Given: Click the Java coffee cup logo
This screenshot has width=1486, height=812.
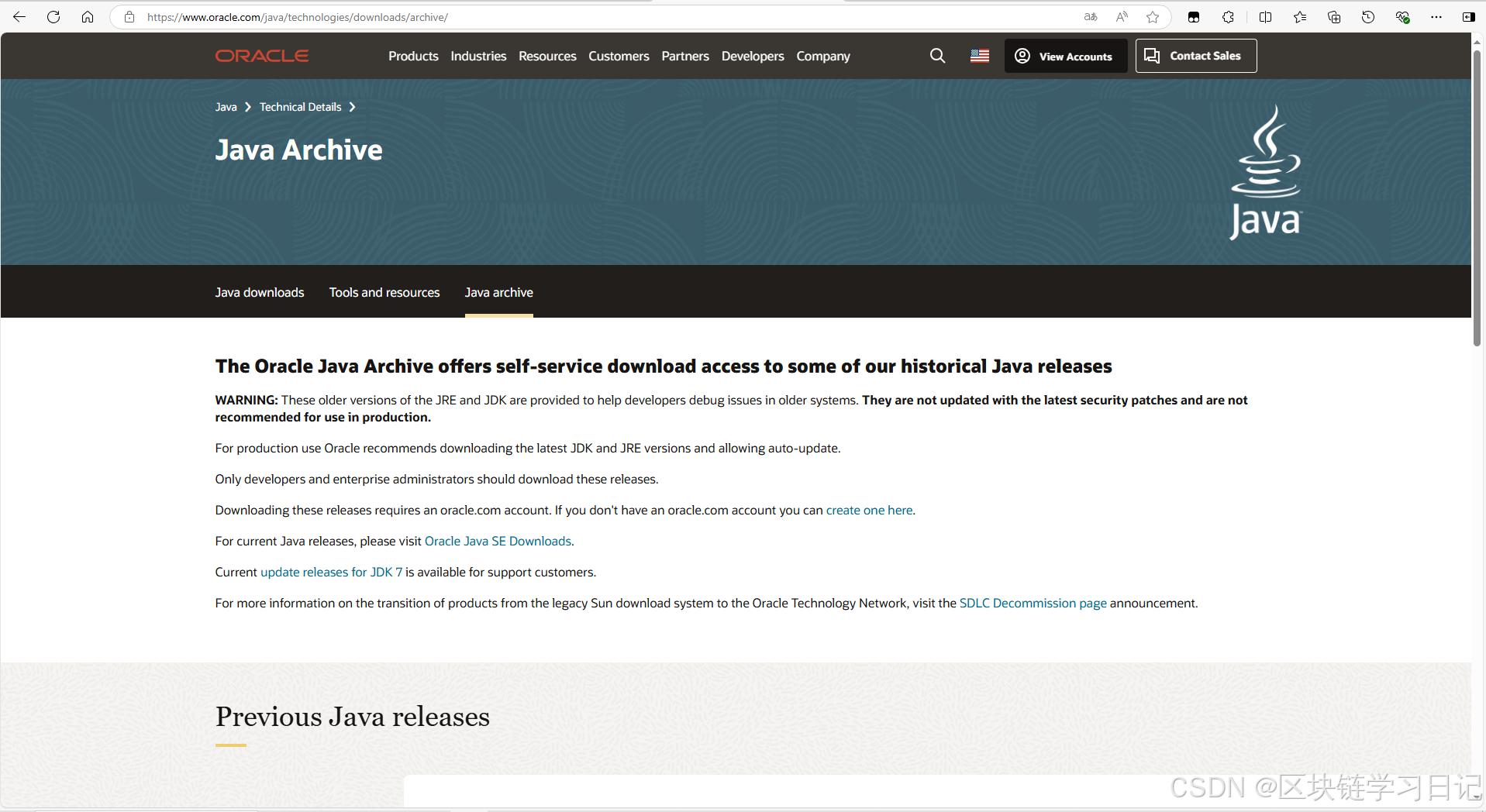Looking at the screenshot, I should pyautogui.click(x=1266, y=172).
